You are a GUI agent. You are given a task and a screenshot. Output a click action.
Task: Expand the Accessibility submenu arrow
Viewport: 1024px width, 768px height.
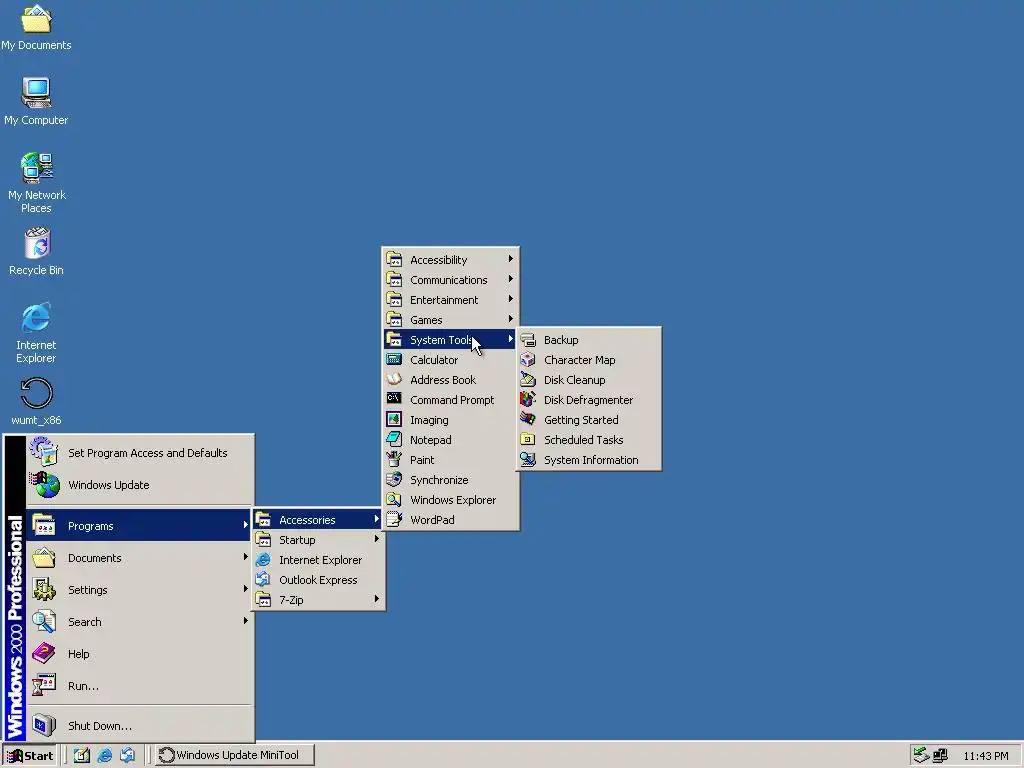tap(511, 259)
